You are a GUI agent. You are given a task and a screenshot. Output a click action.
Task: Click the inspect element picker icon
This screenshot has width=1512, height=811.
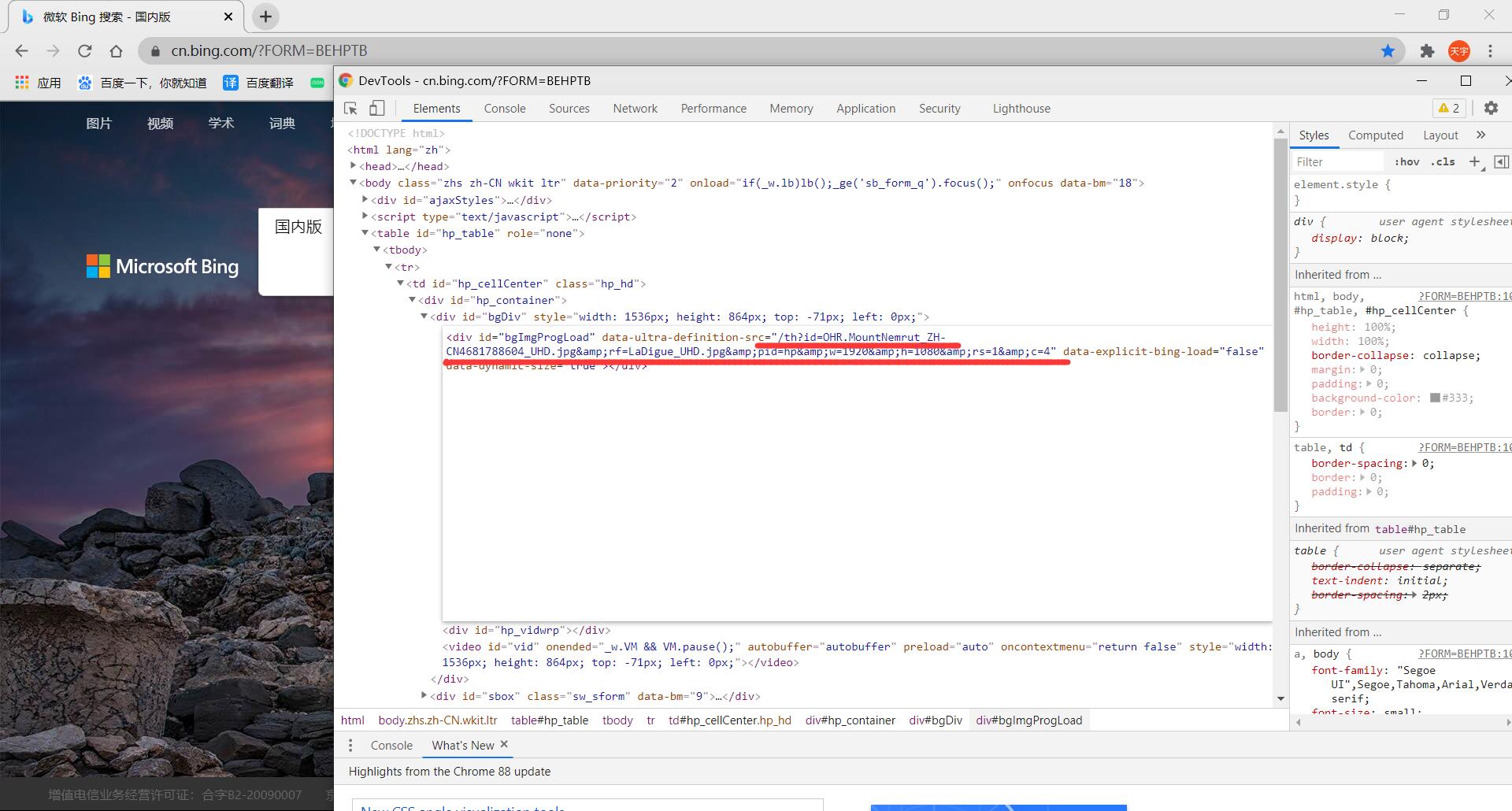tap(351, 109)
